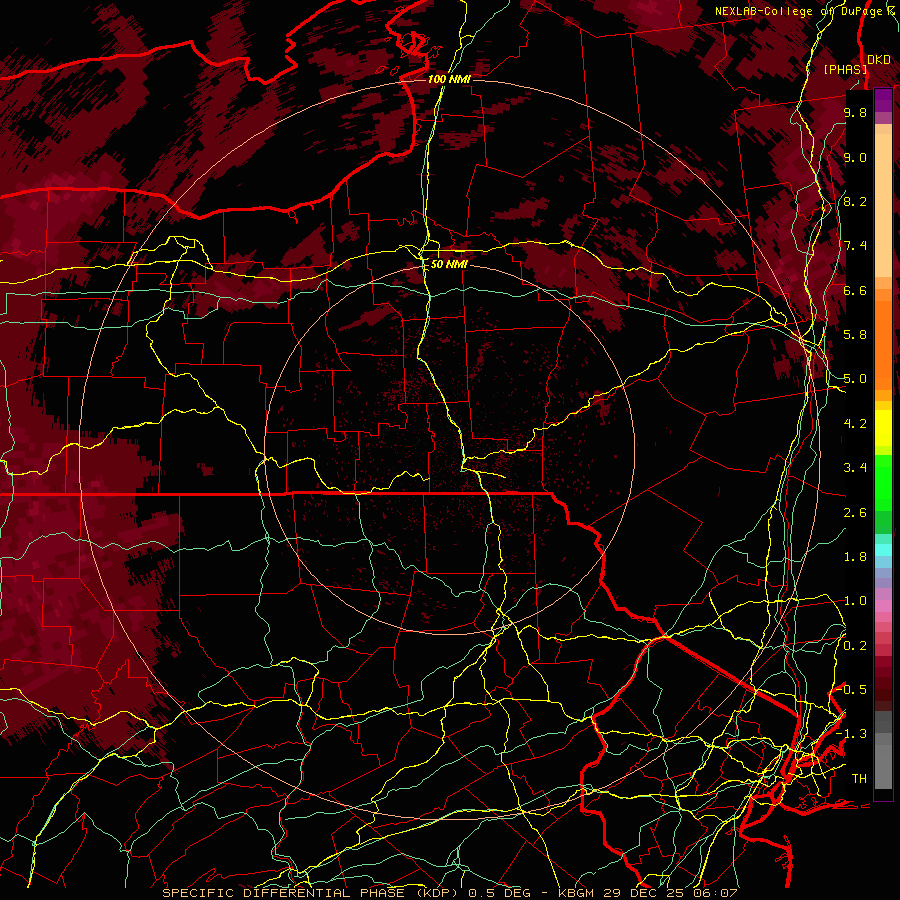
Task: Click the 5.0 scale label
Action: point(855,379)
